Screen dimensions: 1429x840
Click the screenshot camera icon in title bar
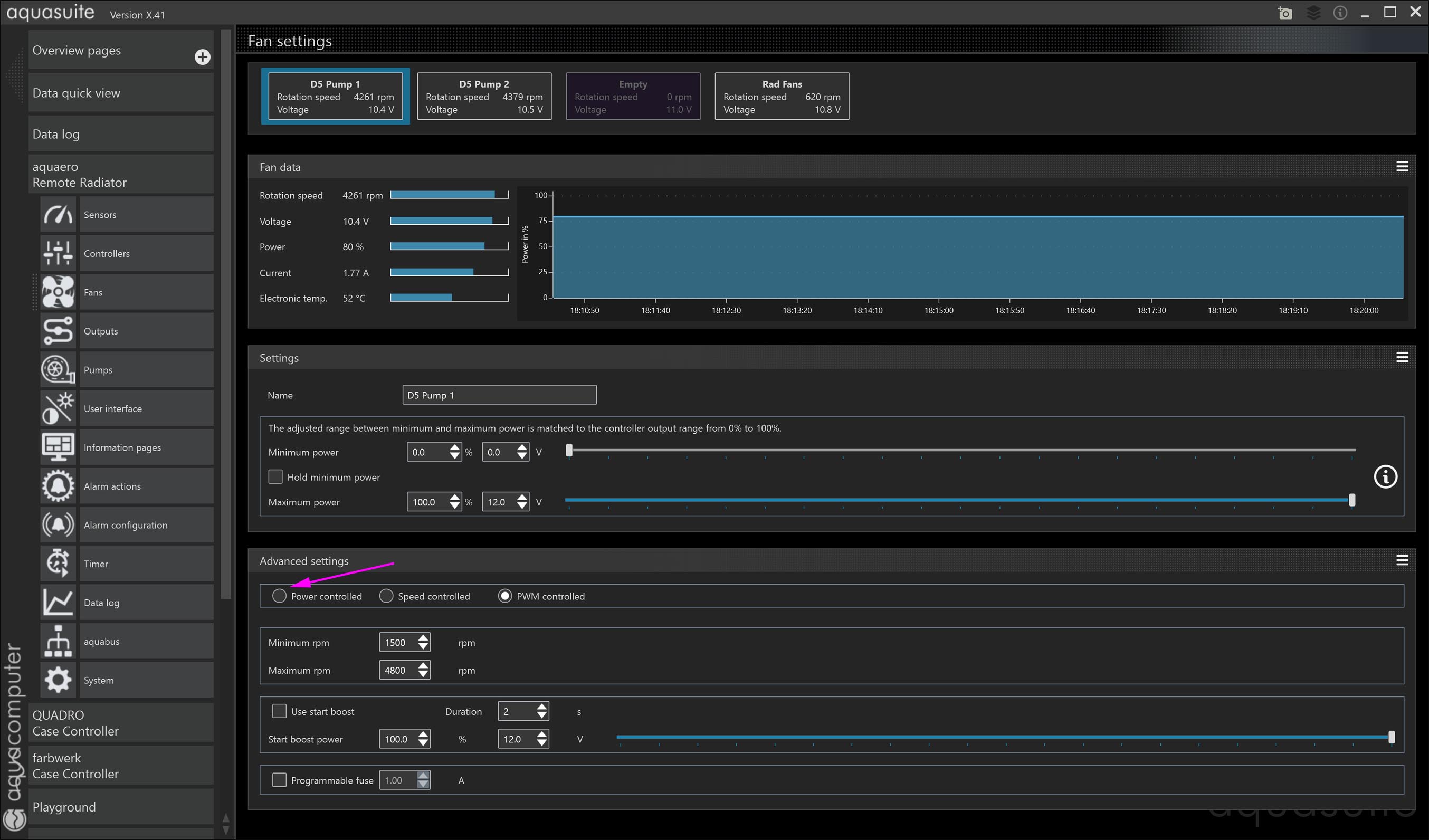tap(1285, 13)
